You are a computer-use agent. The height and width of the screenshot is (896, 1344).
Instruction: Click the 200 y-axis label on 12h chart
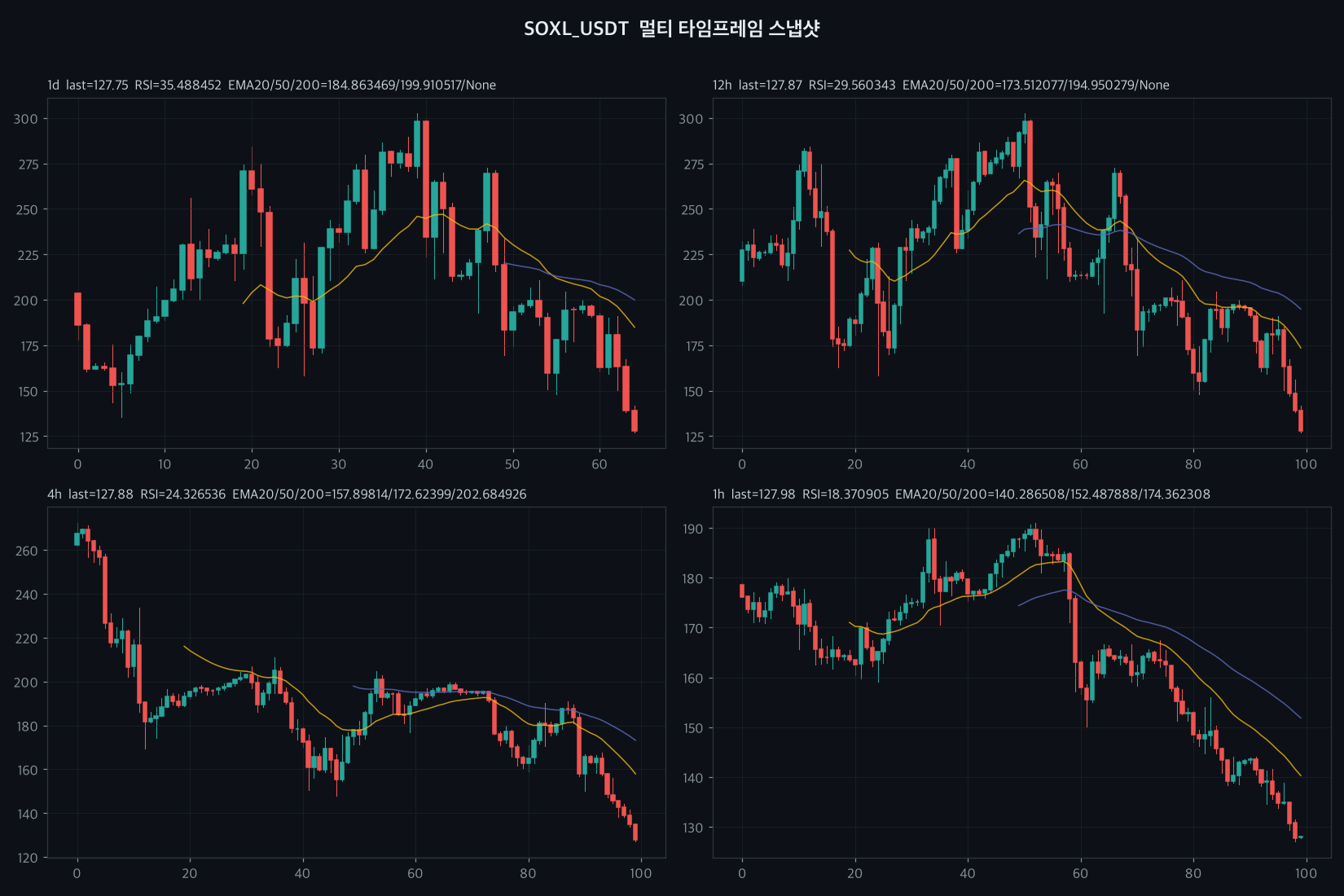(x=691, y=301)
